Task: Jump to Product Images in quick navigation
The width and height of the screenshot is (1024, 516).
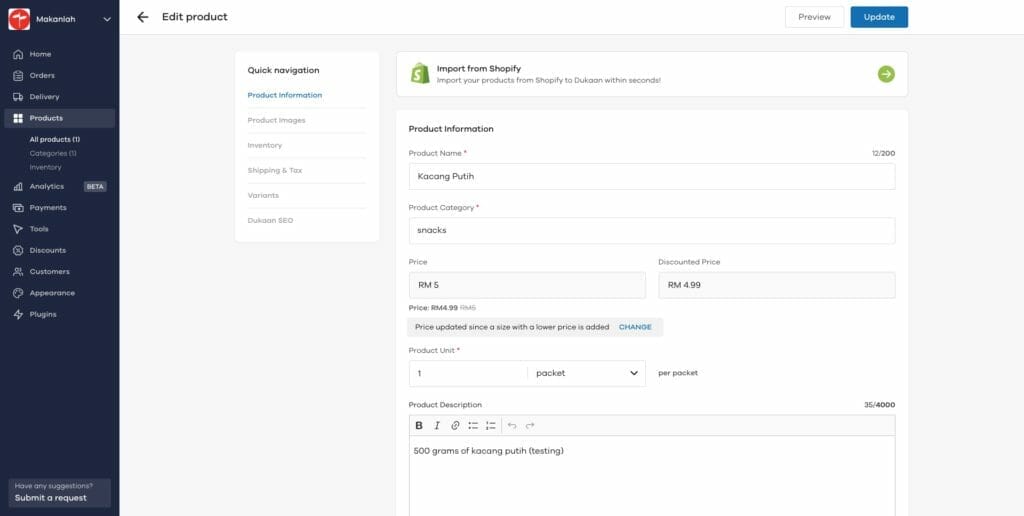Action: (277, 120)
